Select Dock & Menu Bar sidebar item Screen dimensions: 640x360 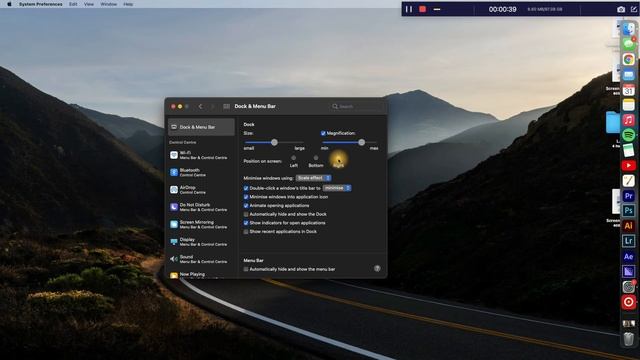click(201, 127)
